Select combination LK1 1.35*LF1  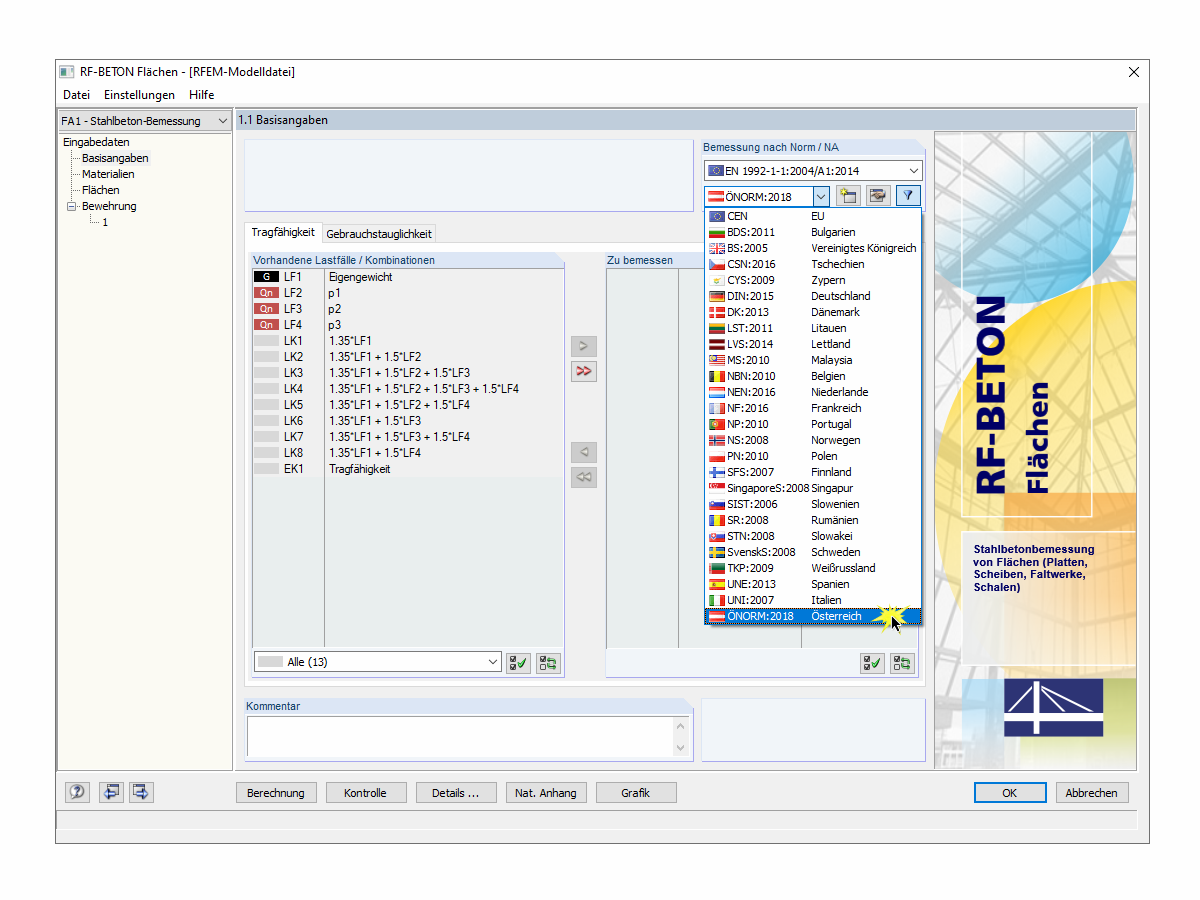point(408,341)
